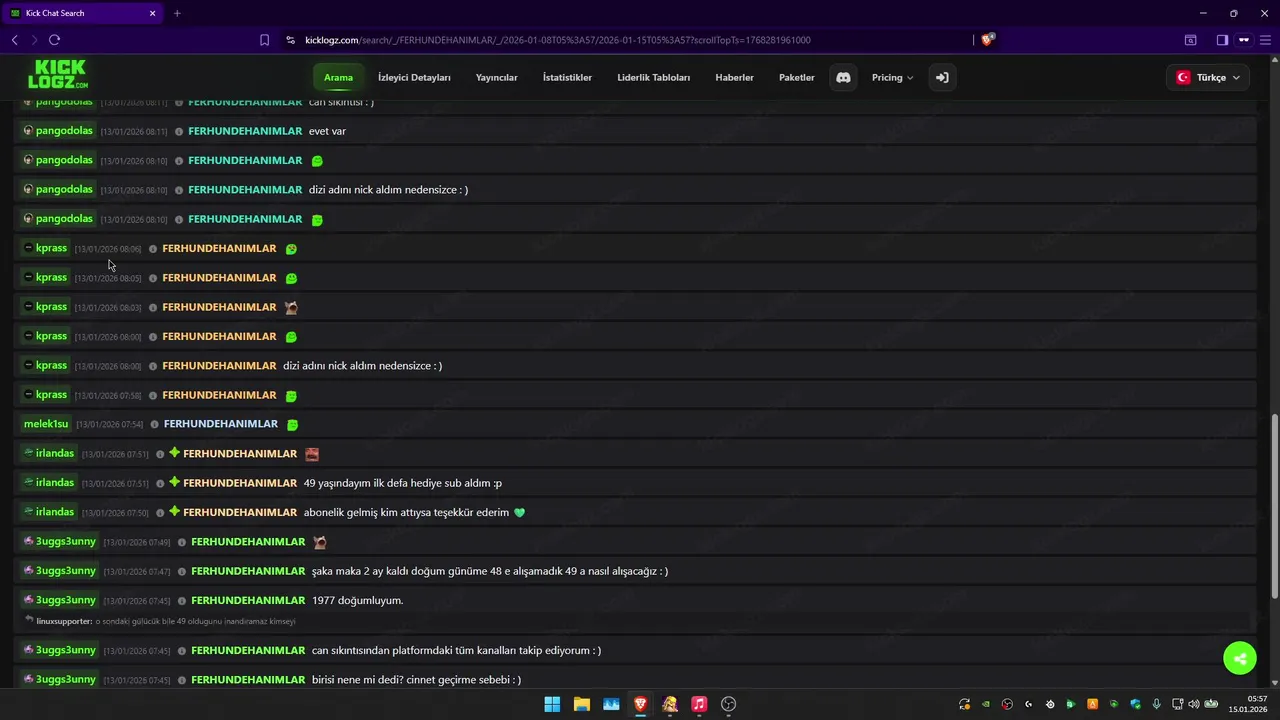Open the tab search icon in toolbar
This screenshot has width=1280, height=720.
click(x=1190, y=40)
